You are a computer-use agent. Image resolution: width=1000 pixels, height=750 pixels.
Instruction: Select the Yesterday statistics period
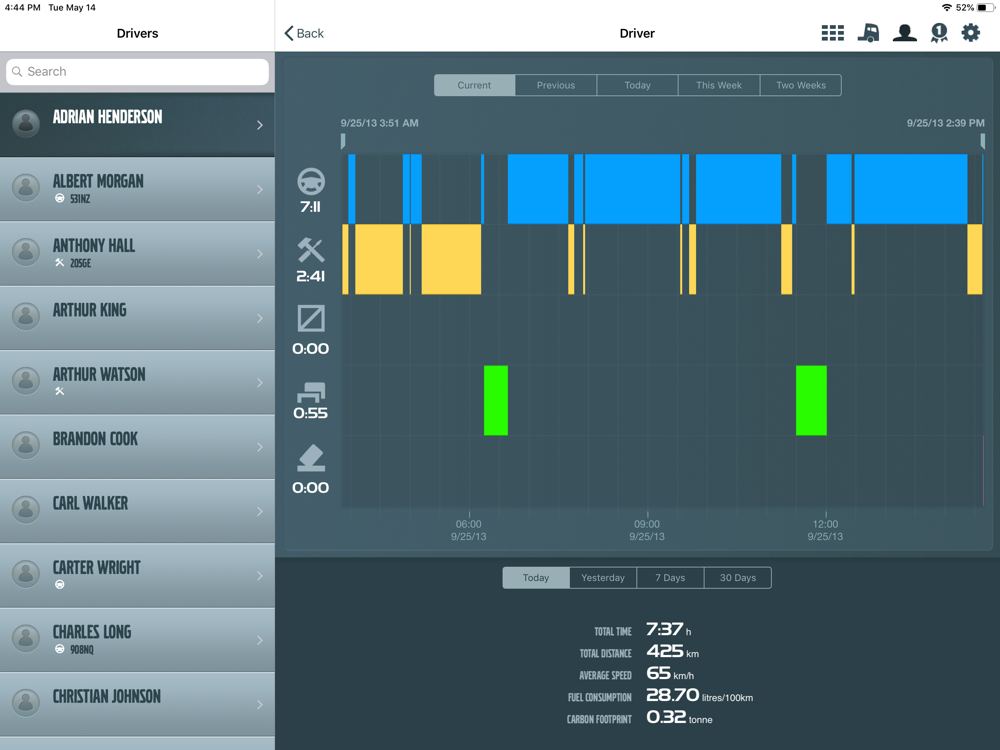pyautogui.click(x=603, y=578)
